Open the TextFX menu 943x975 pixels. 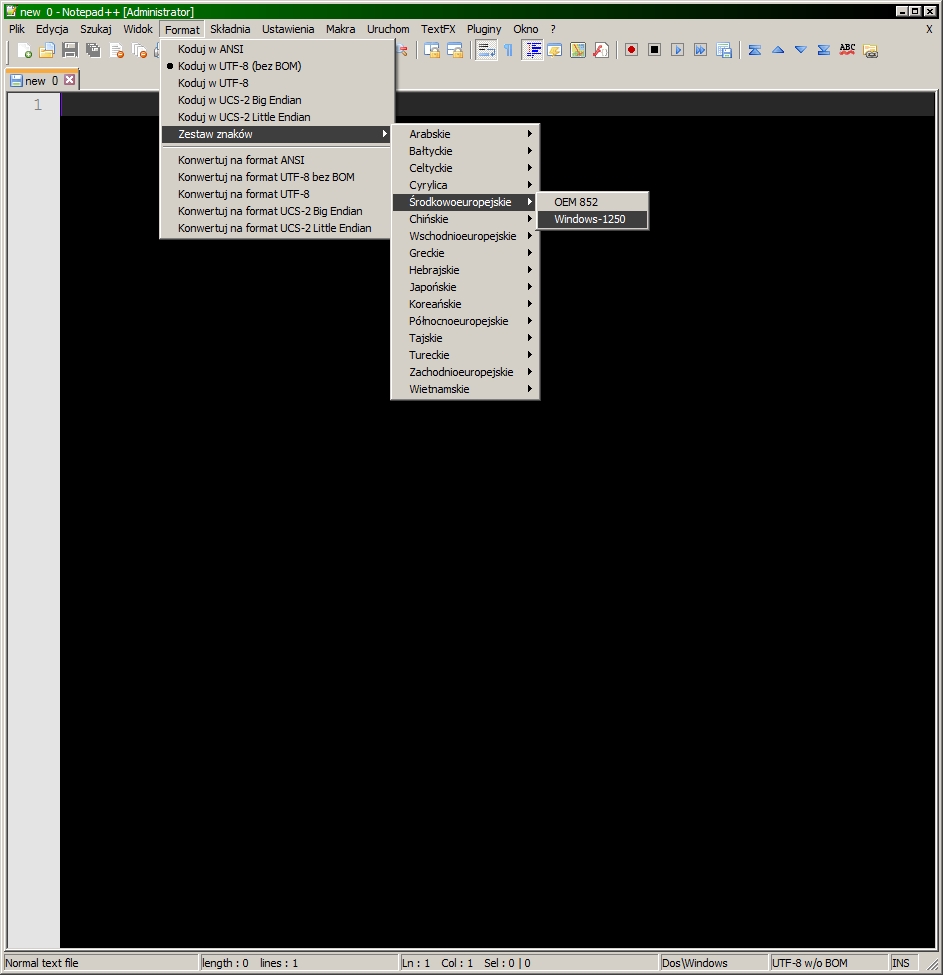pos(438,29)
